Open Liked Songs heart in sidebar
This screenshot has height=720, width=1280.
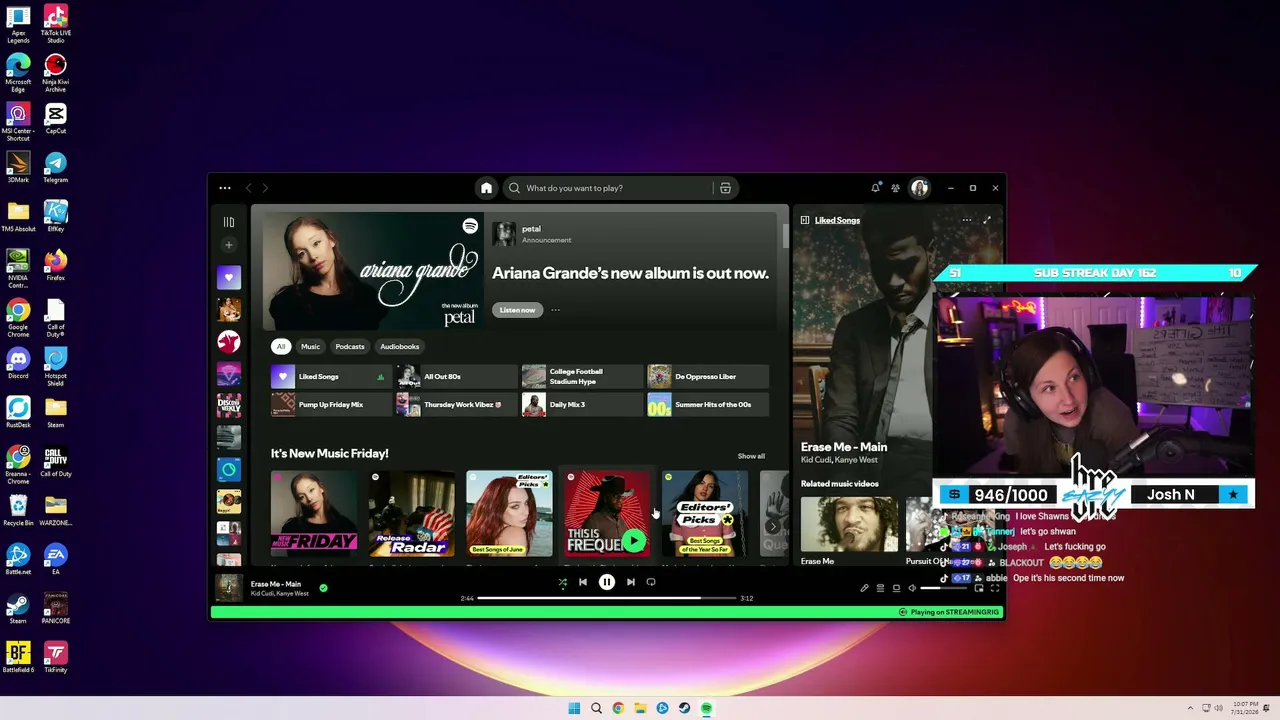229,277
